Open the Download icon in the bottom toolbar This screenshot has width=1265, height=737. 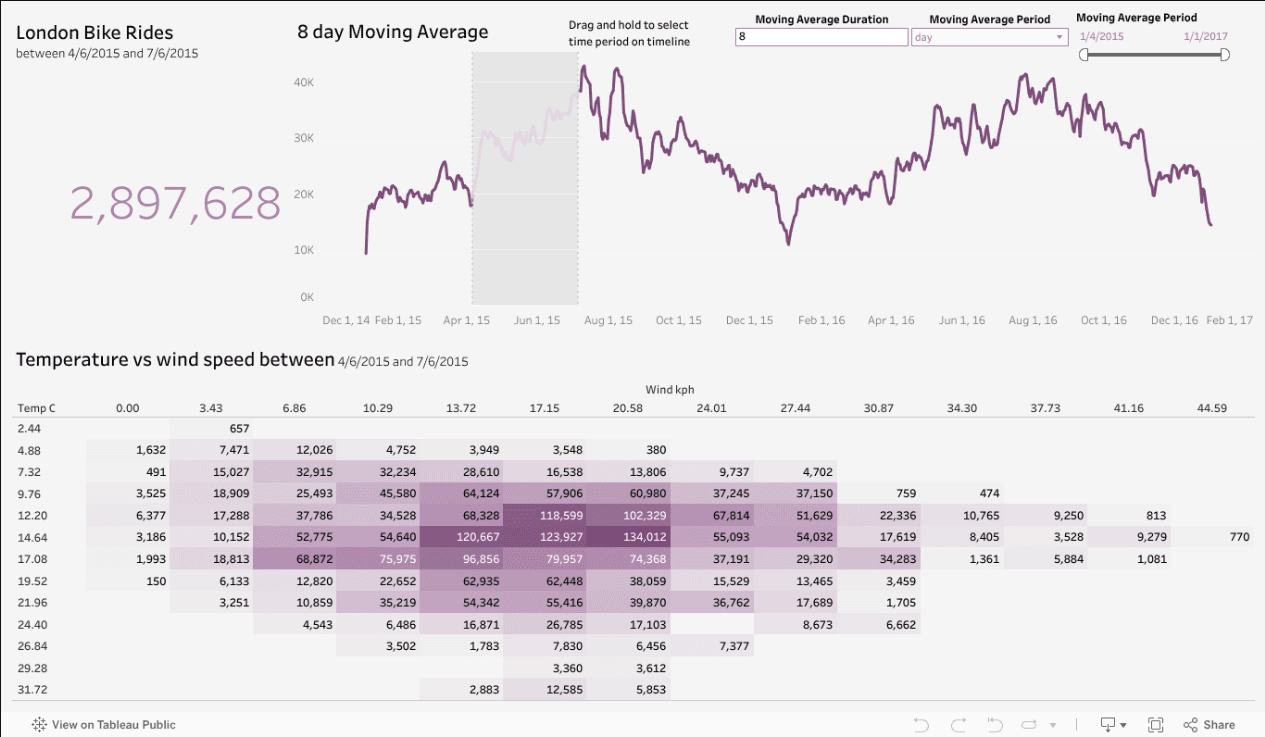[x=1108, y=724]
